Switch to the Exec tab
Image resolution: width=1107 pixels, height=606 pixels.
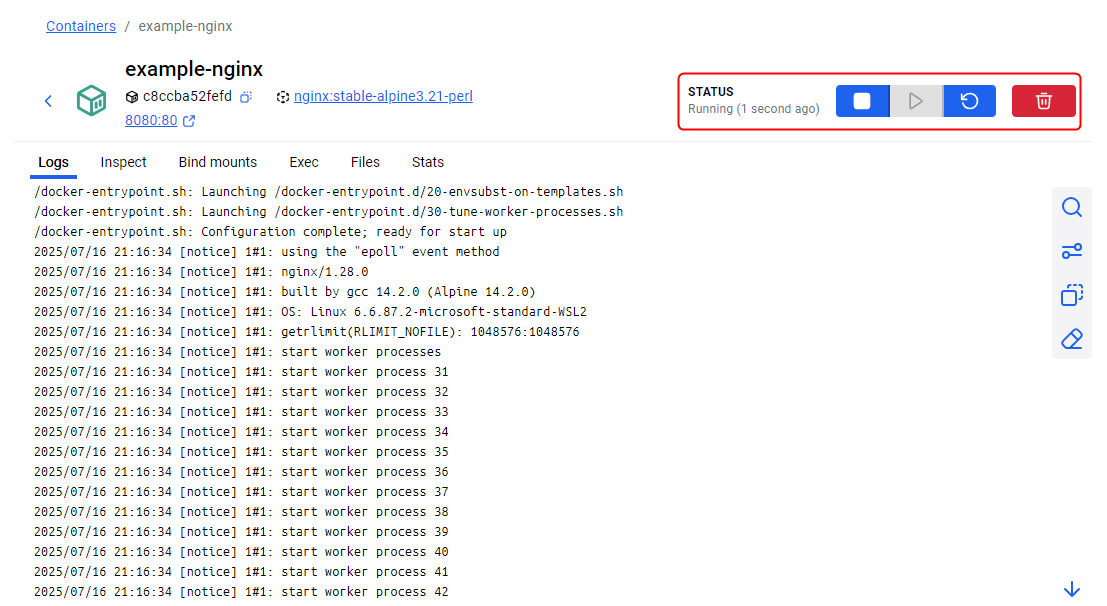point(304,162)
